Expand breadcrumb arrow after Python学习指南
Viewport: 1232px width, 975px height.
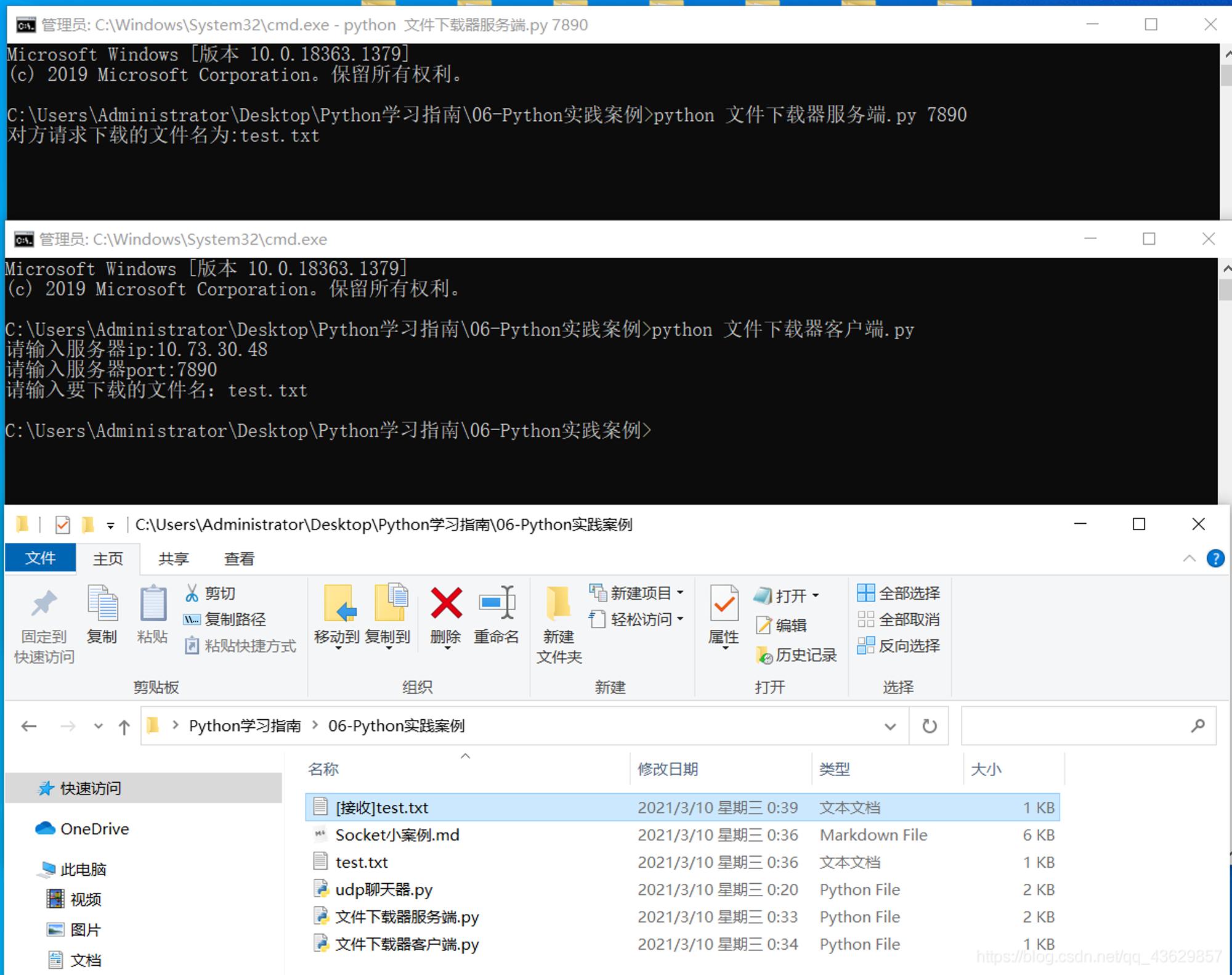coord(315,725)
